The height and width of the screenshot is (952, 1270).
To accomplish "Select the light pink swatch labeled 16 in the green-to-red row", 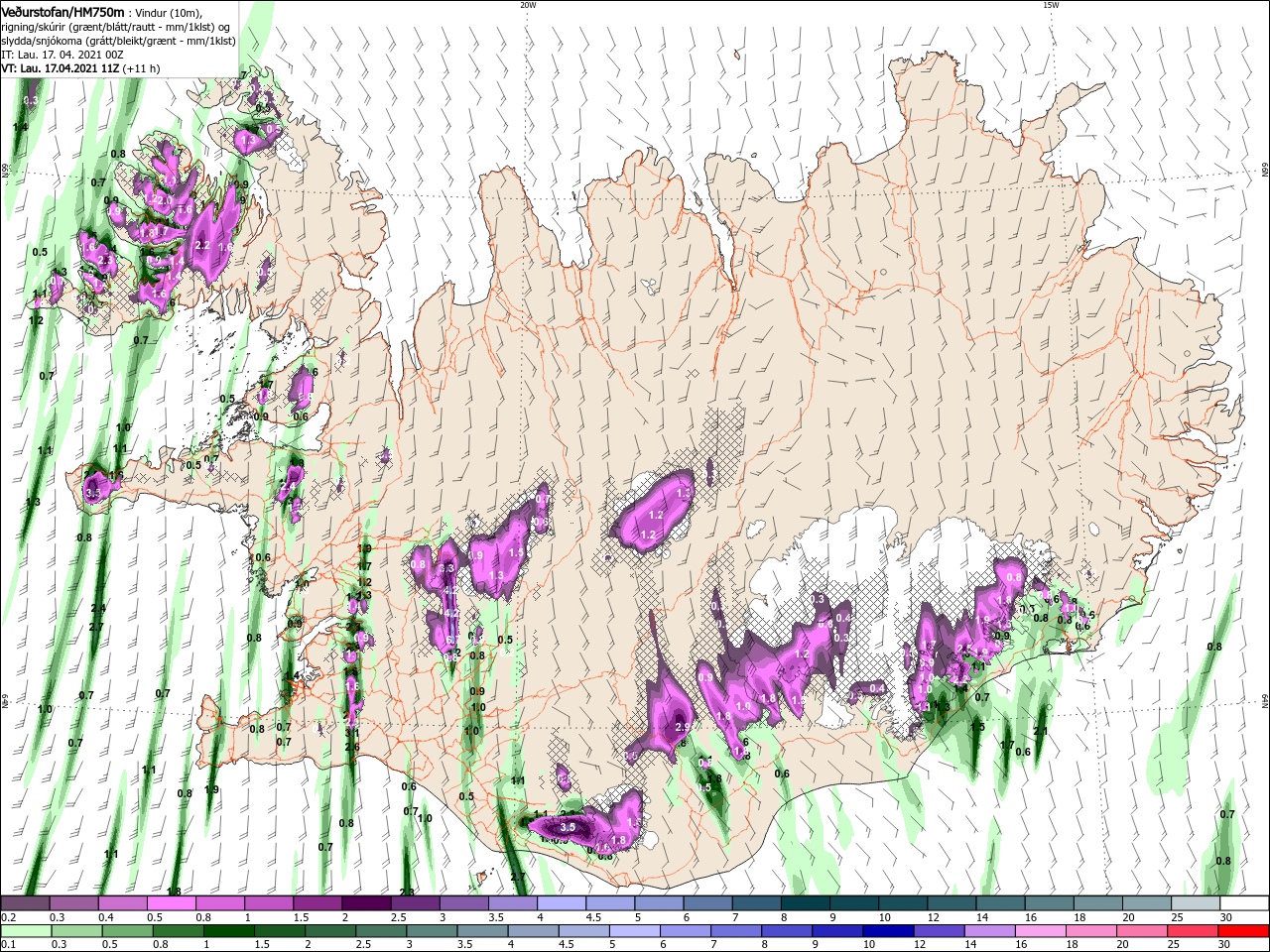I will tap(1040, 931).
